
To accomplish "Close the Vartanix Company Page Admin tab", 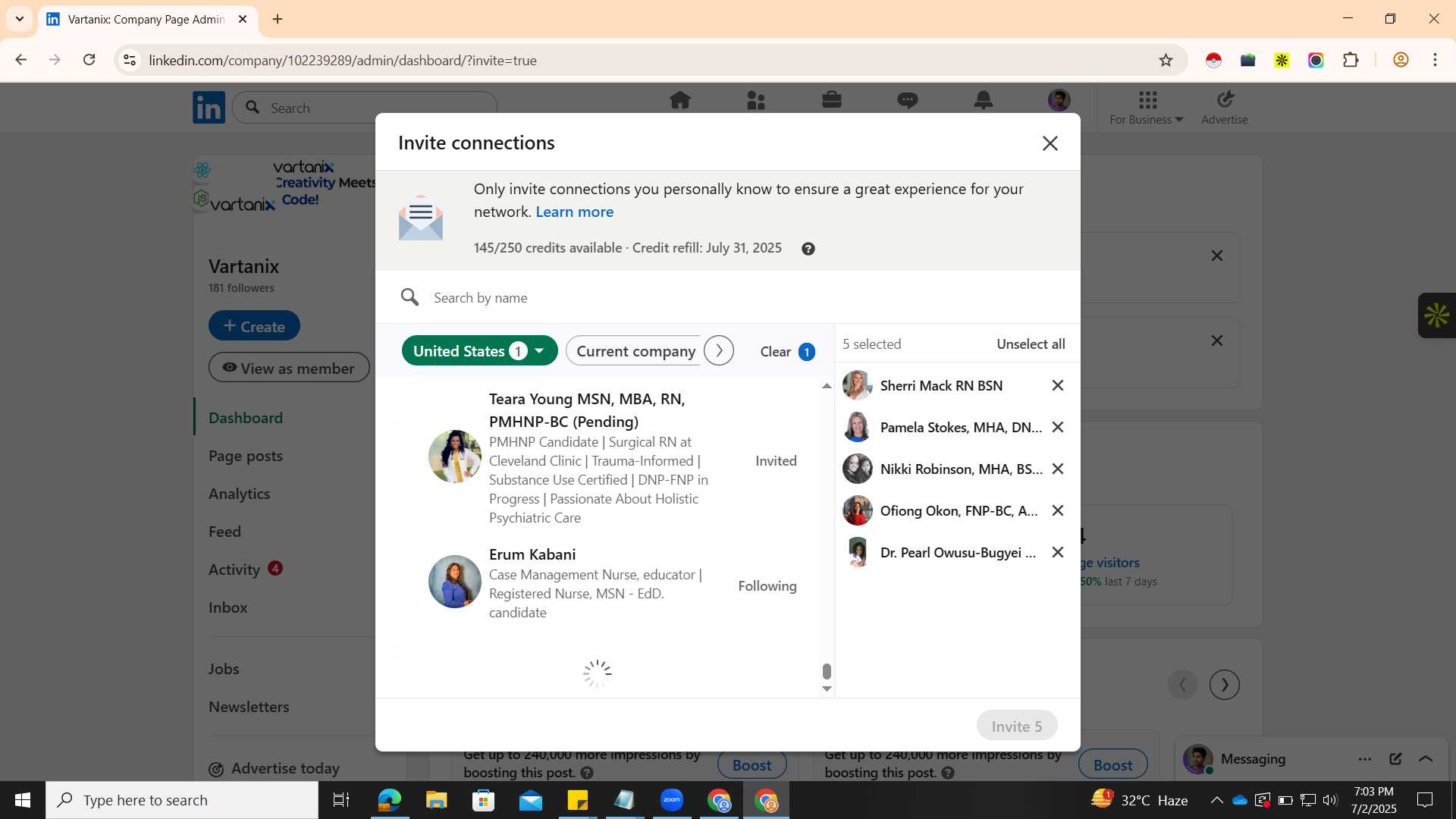I will pos(243,19).
